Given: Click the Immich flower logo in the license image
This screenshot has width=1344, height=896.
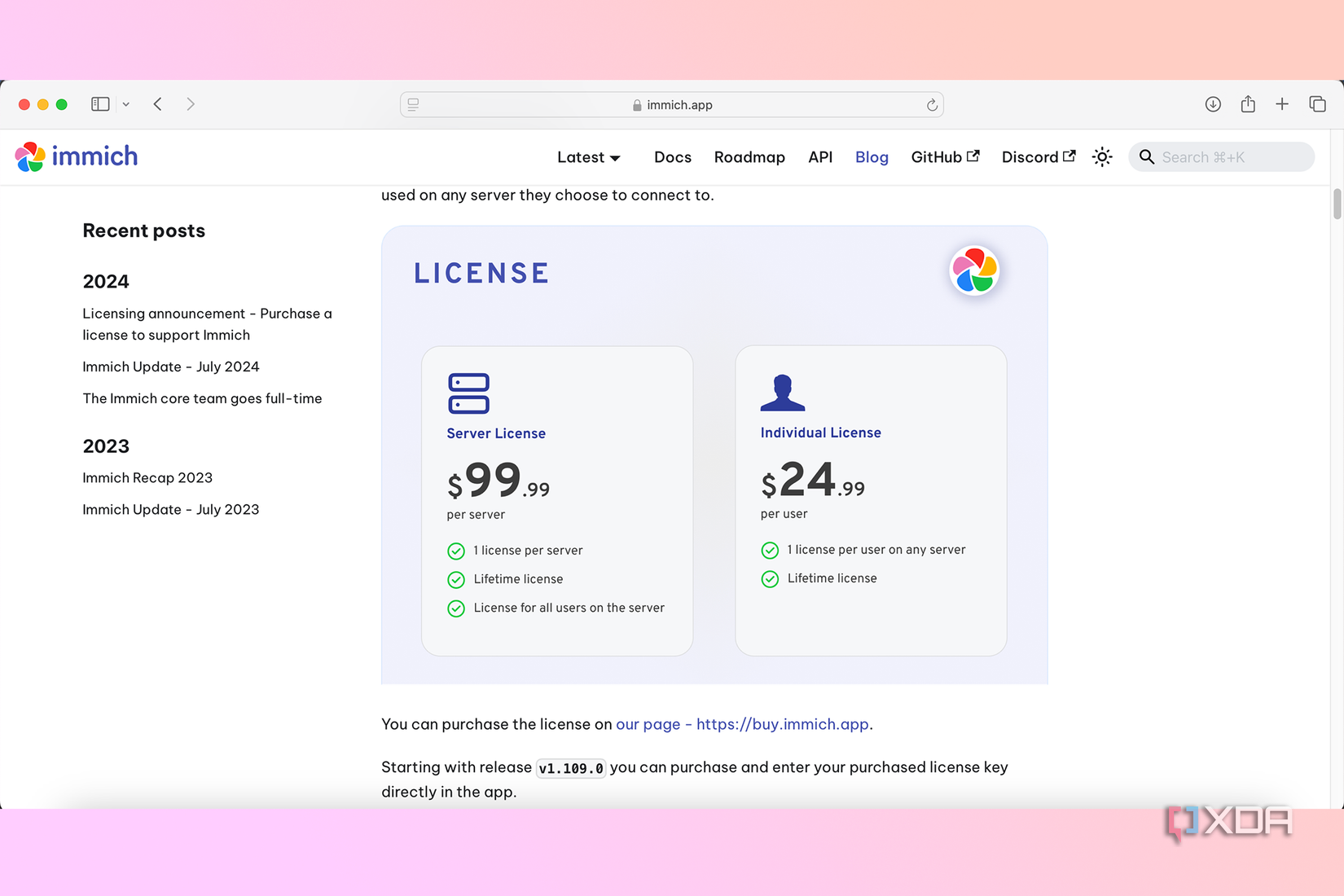Looking at the screenshot, I should point(974,270).
